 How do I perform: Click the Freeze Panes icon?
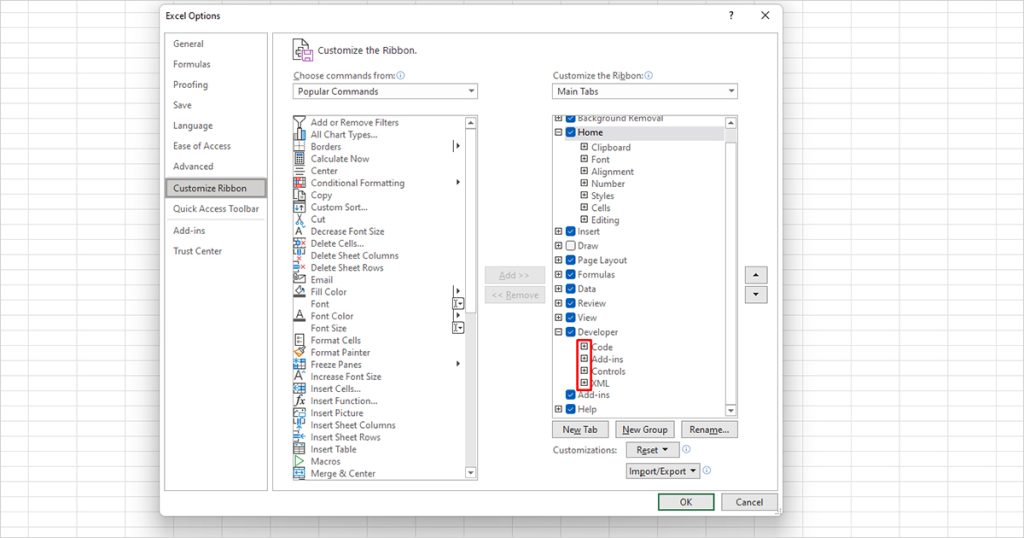click(x=299, y=364)
